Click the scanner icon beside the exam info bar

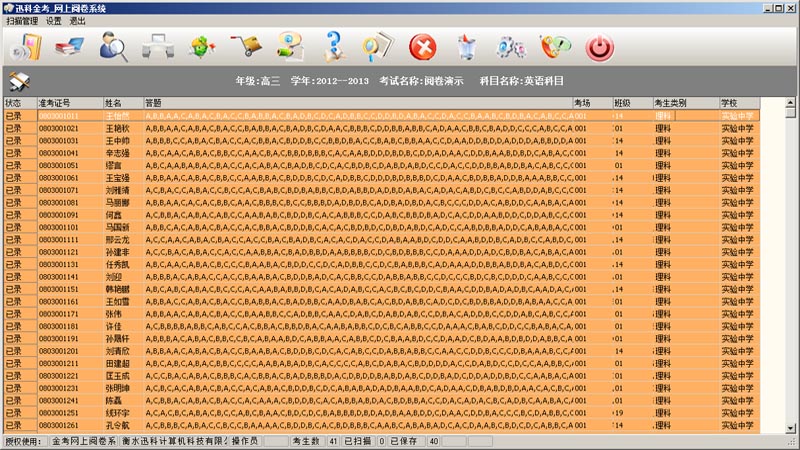click(x=19, y=82)
